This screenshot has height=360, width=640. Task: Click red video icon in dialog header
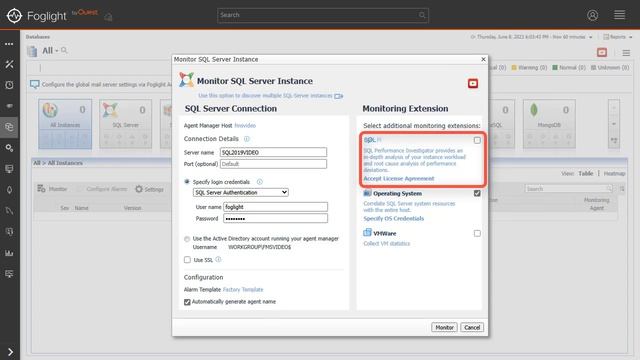[x=473, y=83]
